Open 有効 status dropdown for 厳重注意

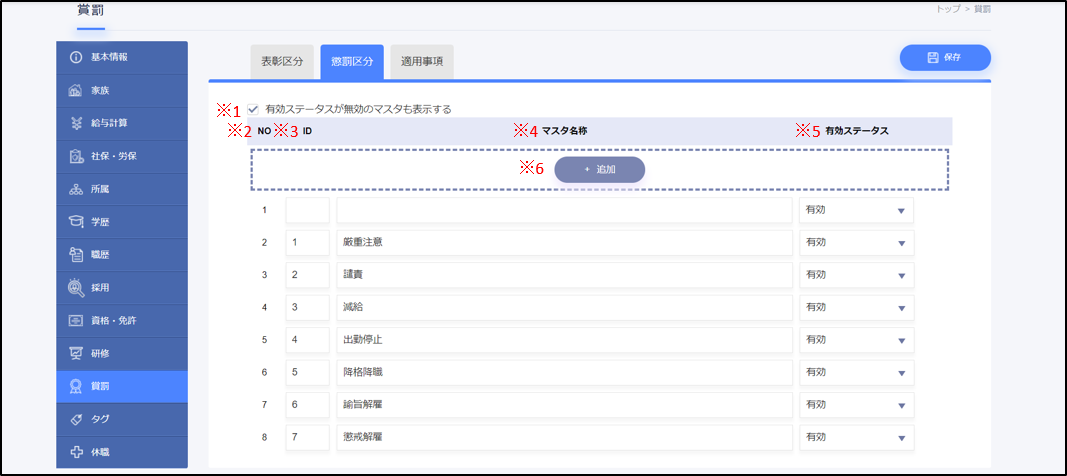856,243
